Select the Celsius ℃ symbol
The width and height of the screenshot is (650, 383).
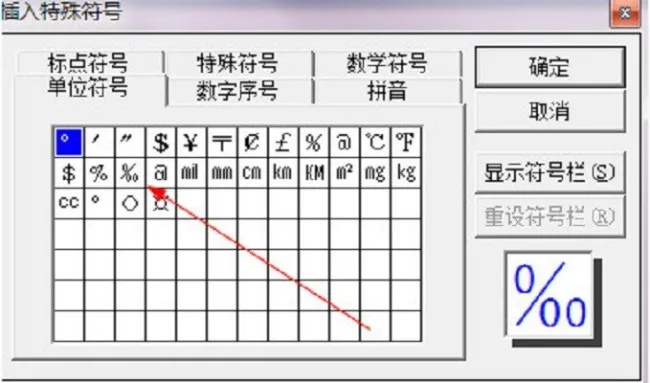[x=376, y=142]
